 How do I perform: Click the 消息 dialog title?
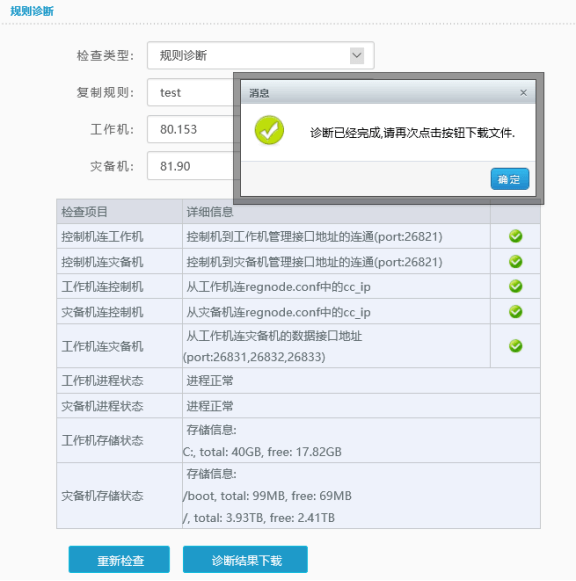click(x=259, y=93)
